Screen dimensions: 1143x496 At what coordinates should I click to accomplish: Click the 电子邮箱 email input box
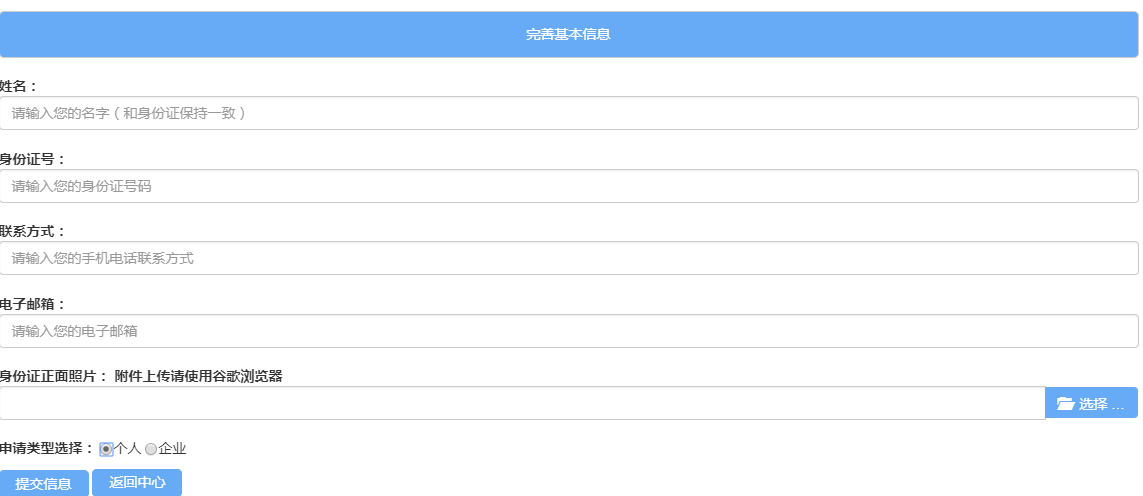(x=569, y=331)
